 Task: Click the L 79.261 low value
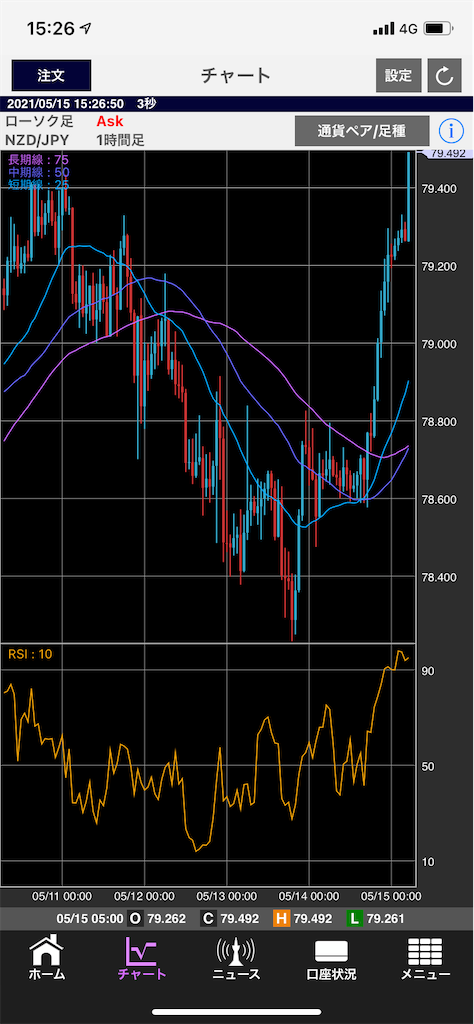tap(376, 919)
